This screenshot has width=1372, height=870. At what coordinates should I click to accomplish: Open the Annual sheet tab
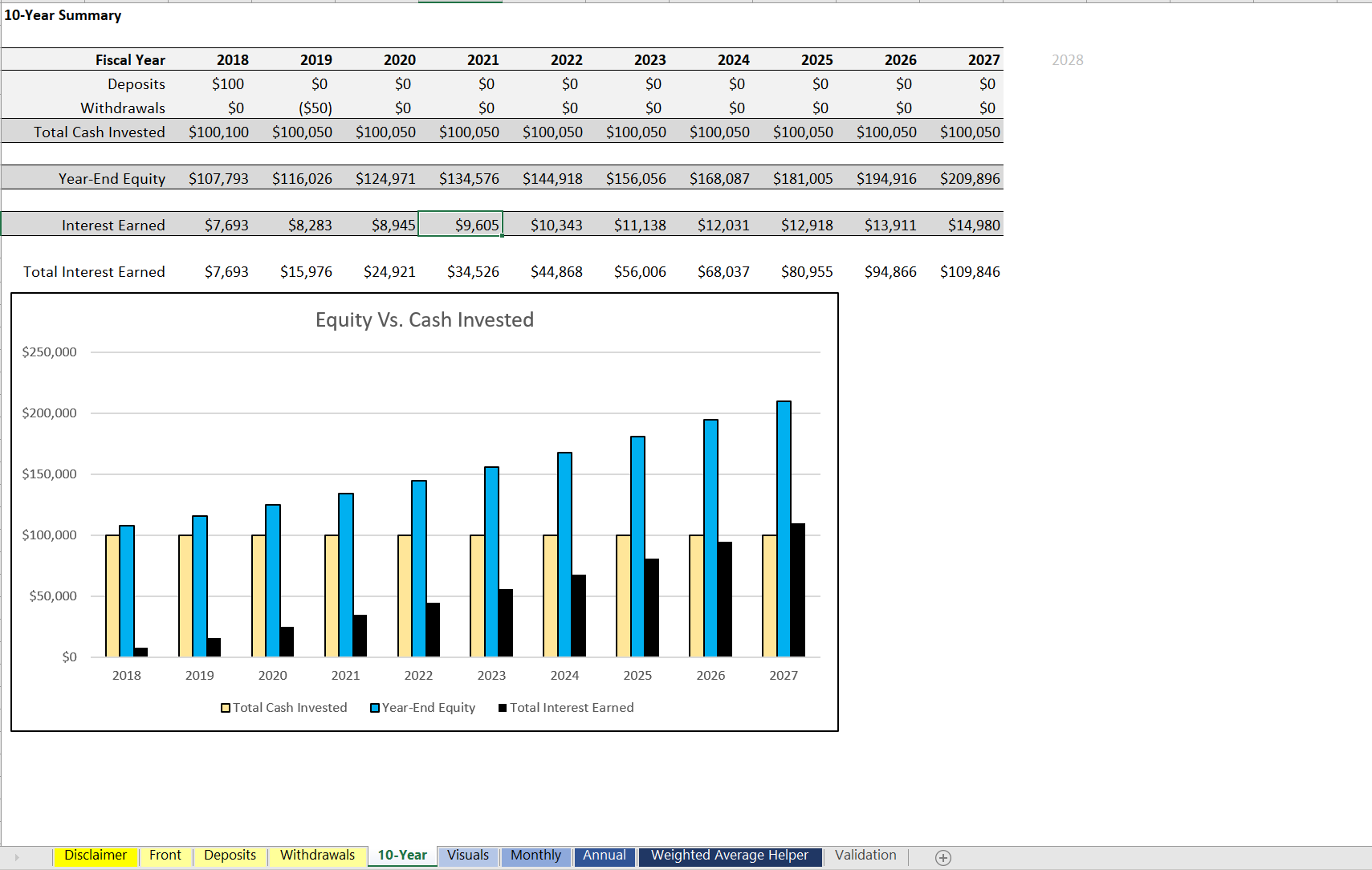tap(605, 856)
